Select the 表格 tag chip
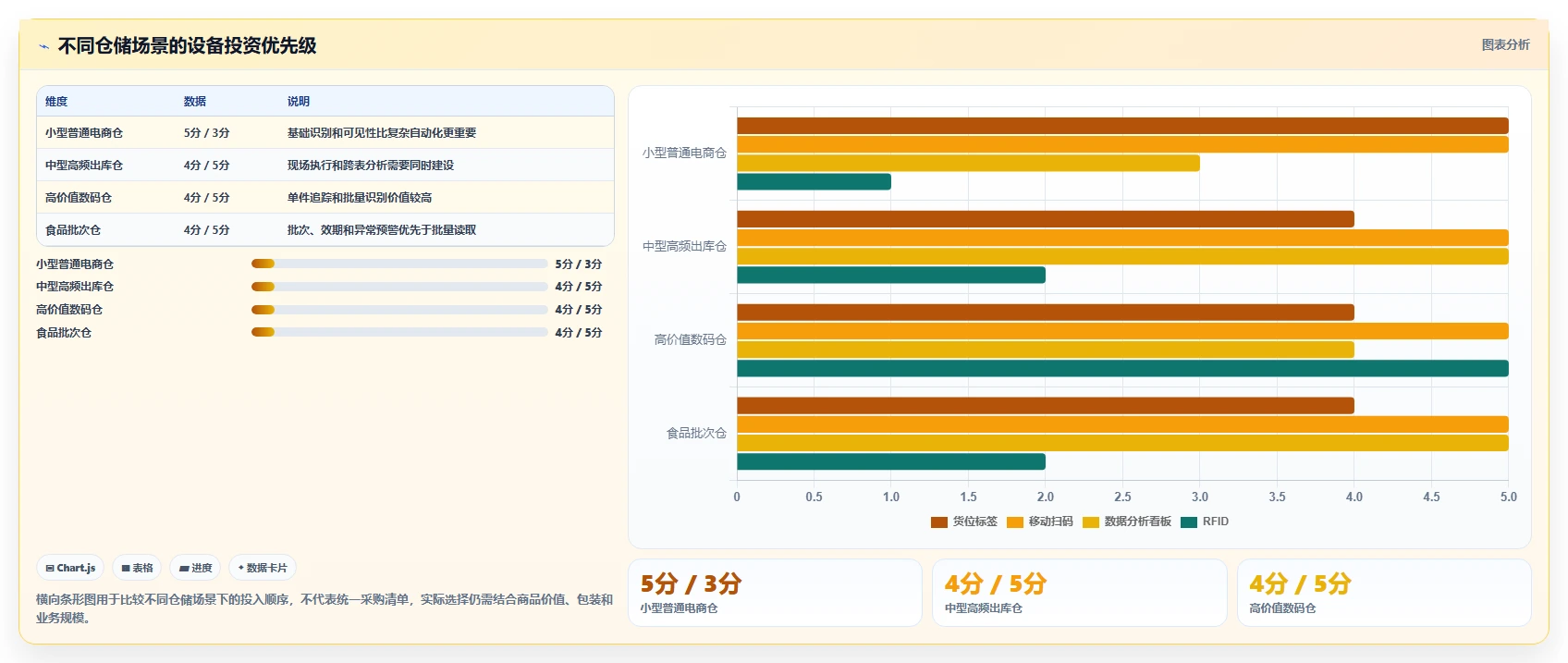The width and height of the screenshot is (1568, 663). tap(138, 568)
